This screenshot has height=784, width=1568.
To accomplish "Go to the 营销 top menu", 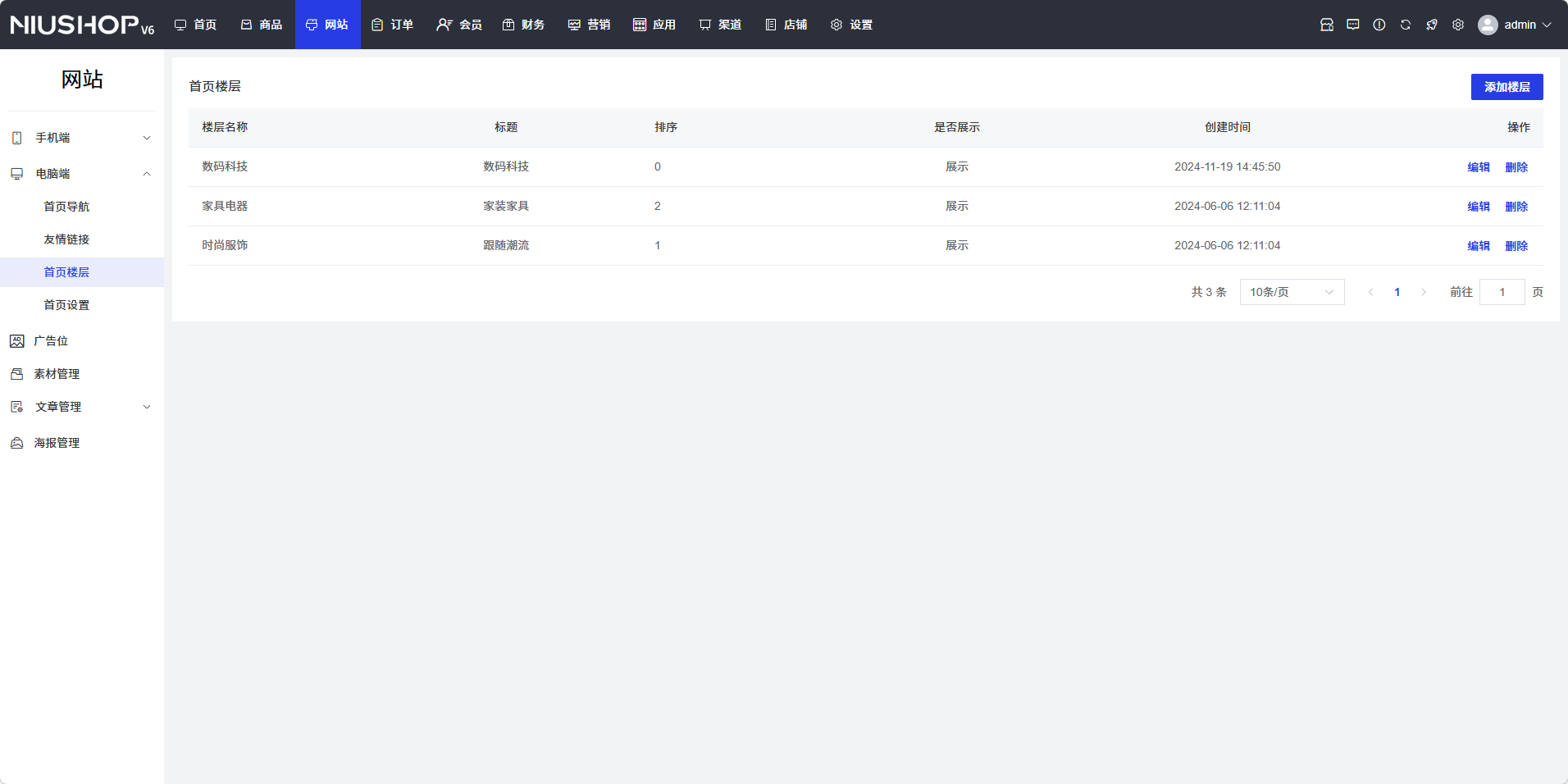I will click(x=589, y=25).
